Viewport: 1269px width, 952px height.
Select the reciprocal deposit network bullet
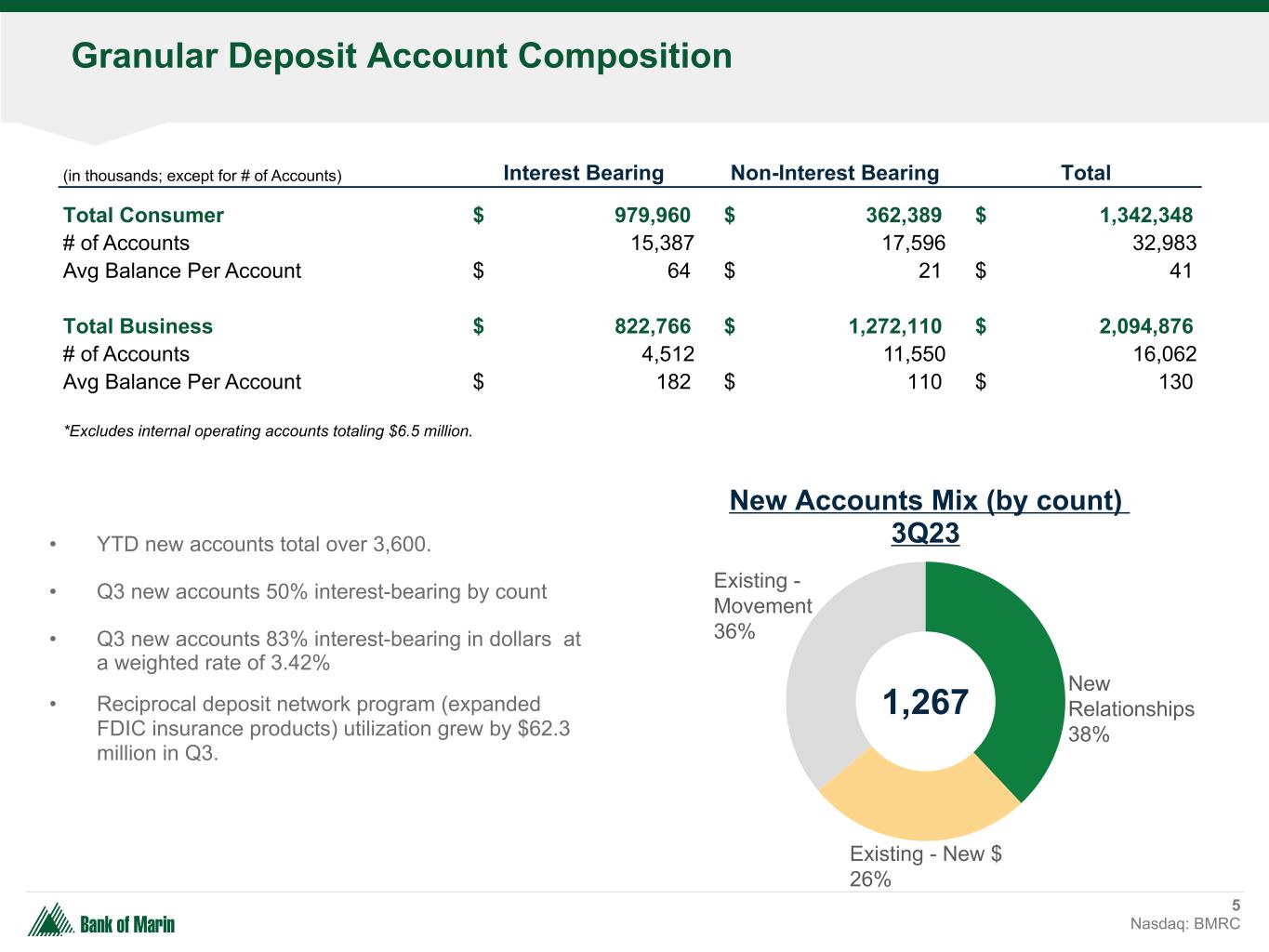pos(333,729)
